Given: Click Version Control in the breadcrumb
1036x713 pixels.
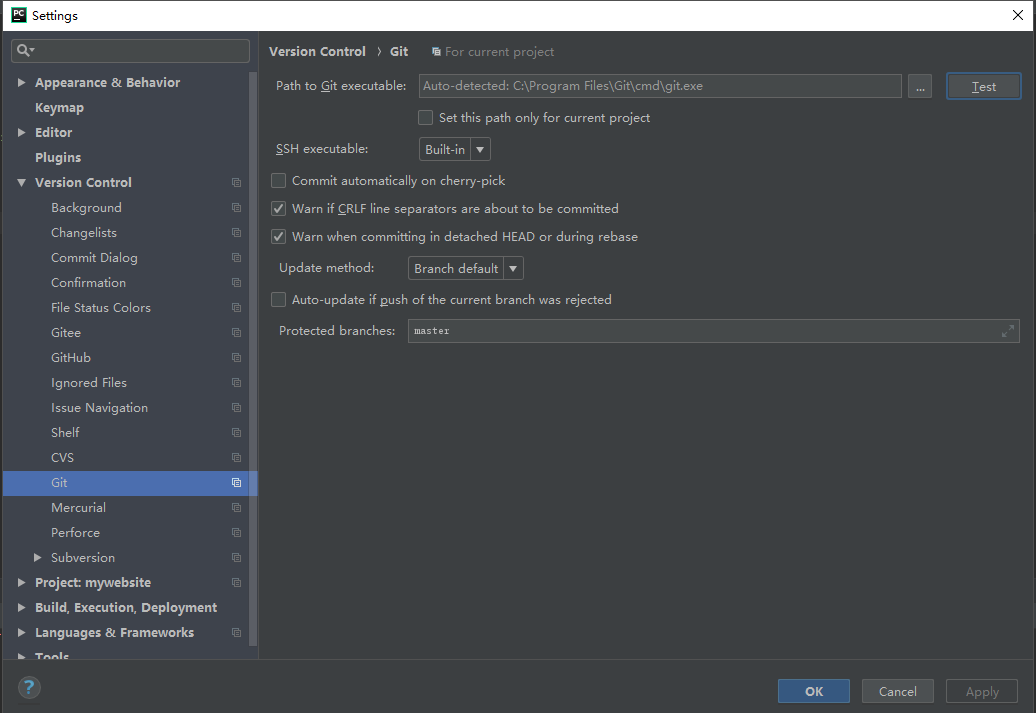Looking at the screenshot, I should pos(317,52).
